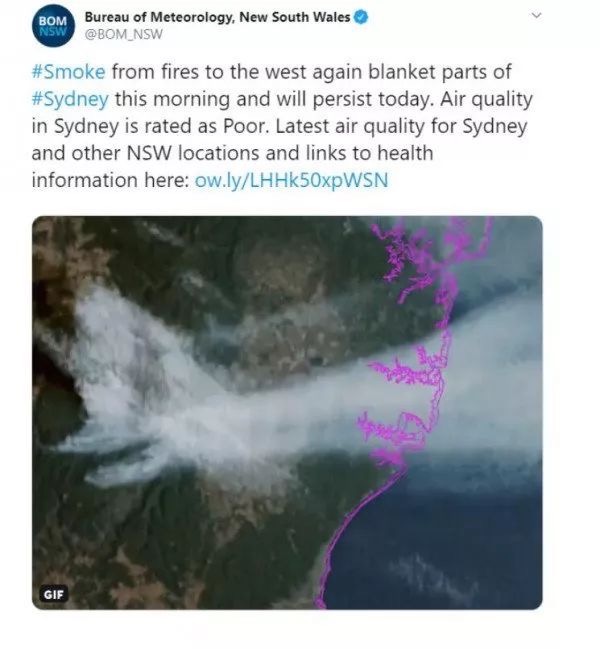
Task: Click 'health' at end of fourth line
Action: tap(405, 153)
